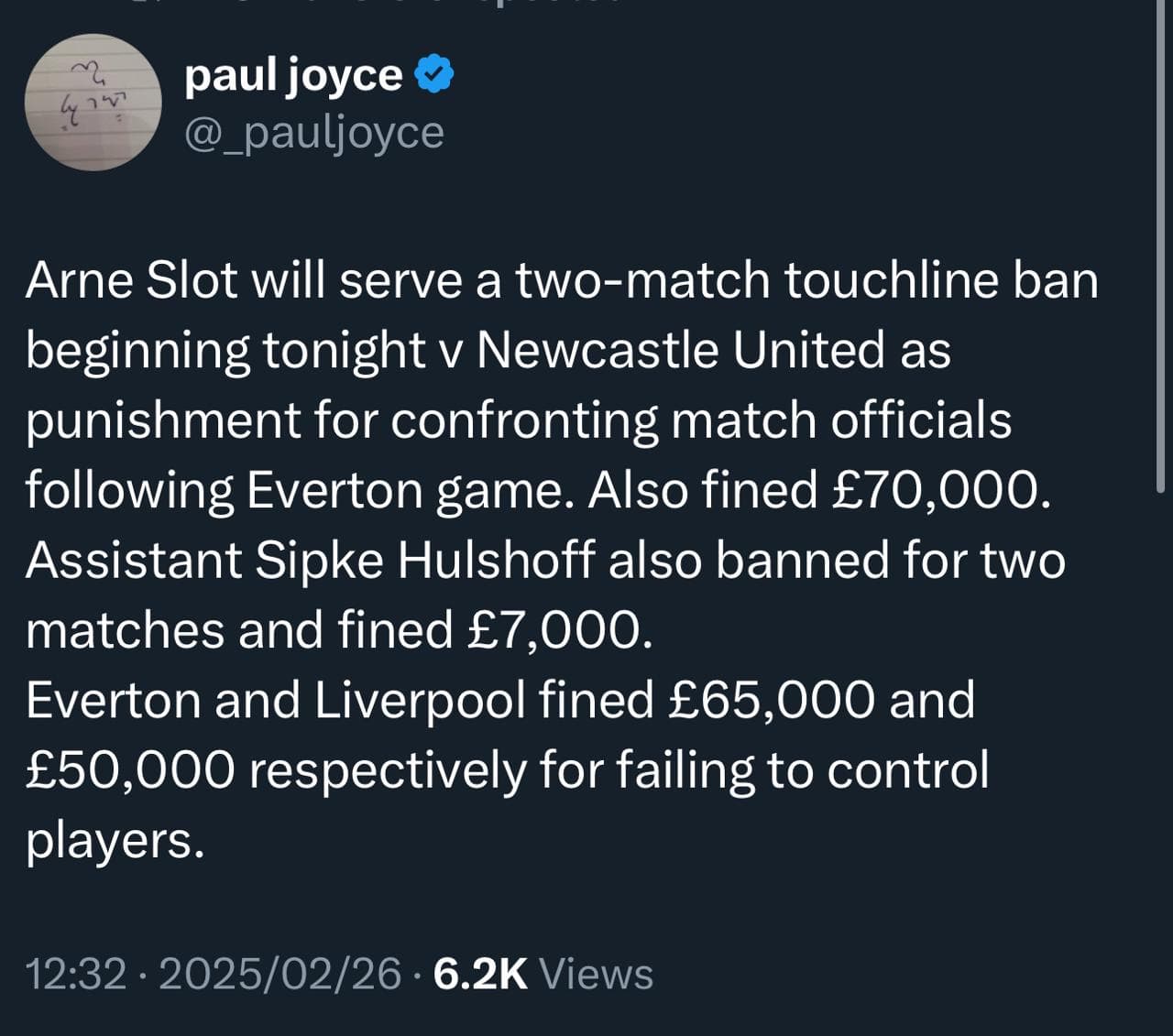Click the words "Arne Slot" in tweet
The width and height of the screenshot is (1173, 1036).
132,279
